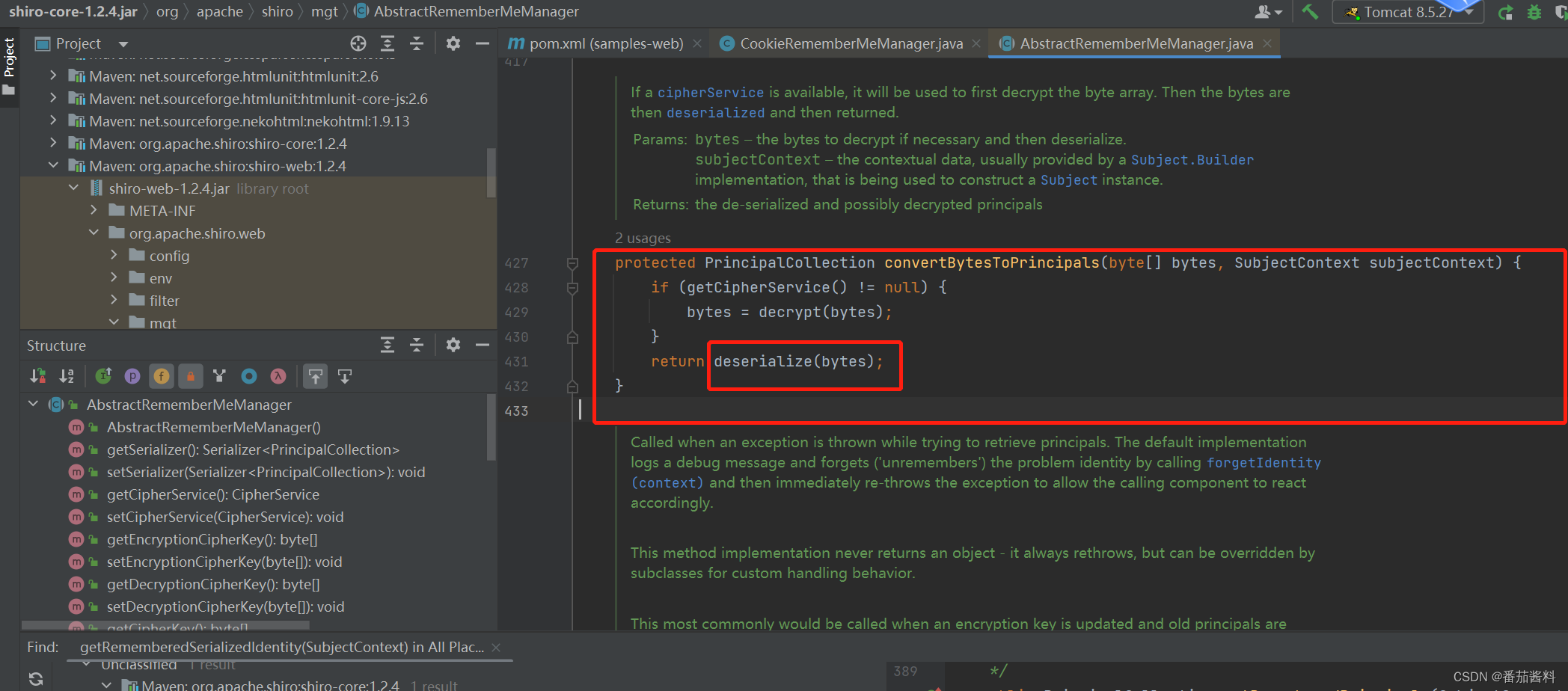Open forgetIdentity doc link
The height and width of the screenshot is (691, 1568).
click(x=1264, y=462)
